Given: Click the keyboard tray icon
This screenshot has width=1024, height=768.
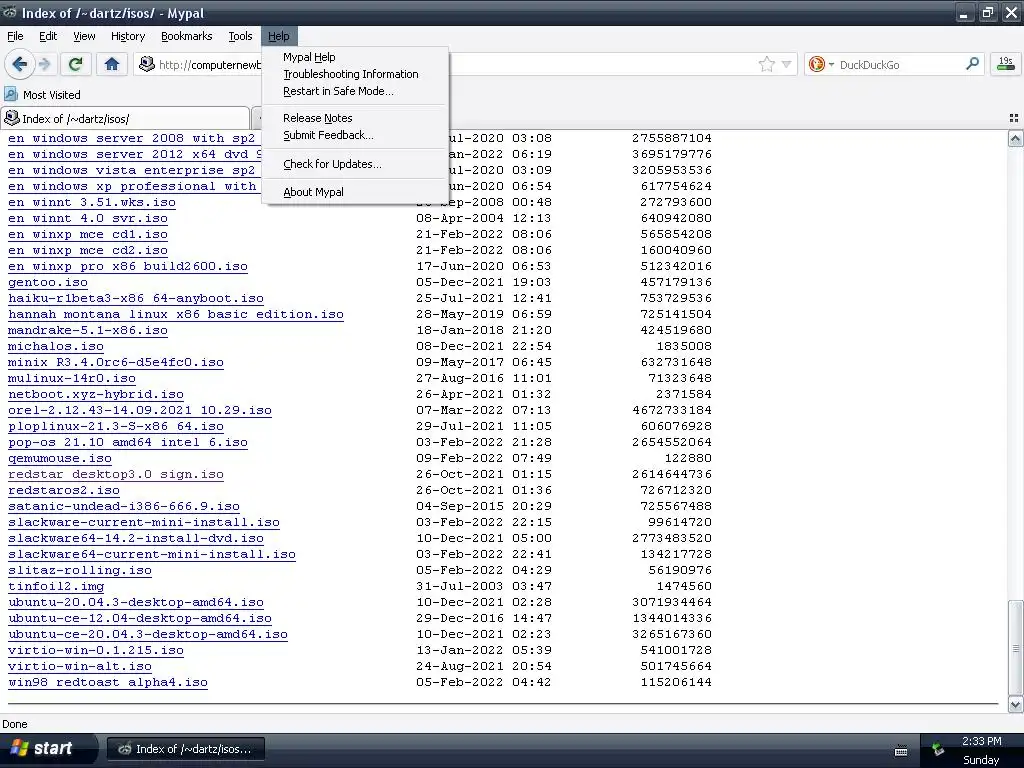Looking at the screenshot, I should (901, 751).
